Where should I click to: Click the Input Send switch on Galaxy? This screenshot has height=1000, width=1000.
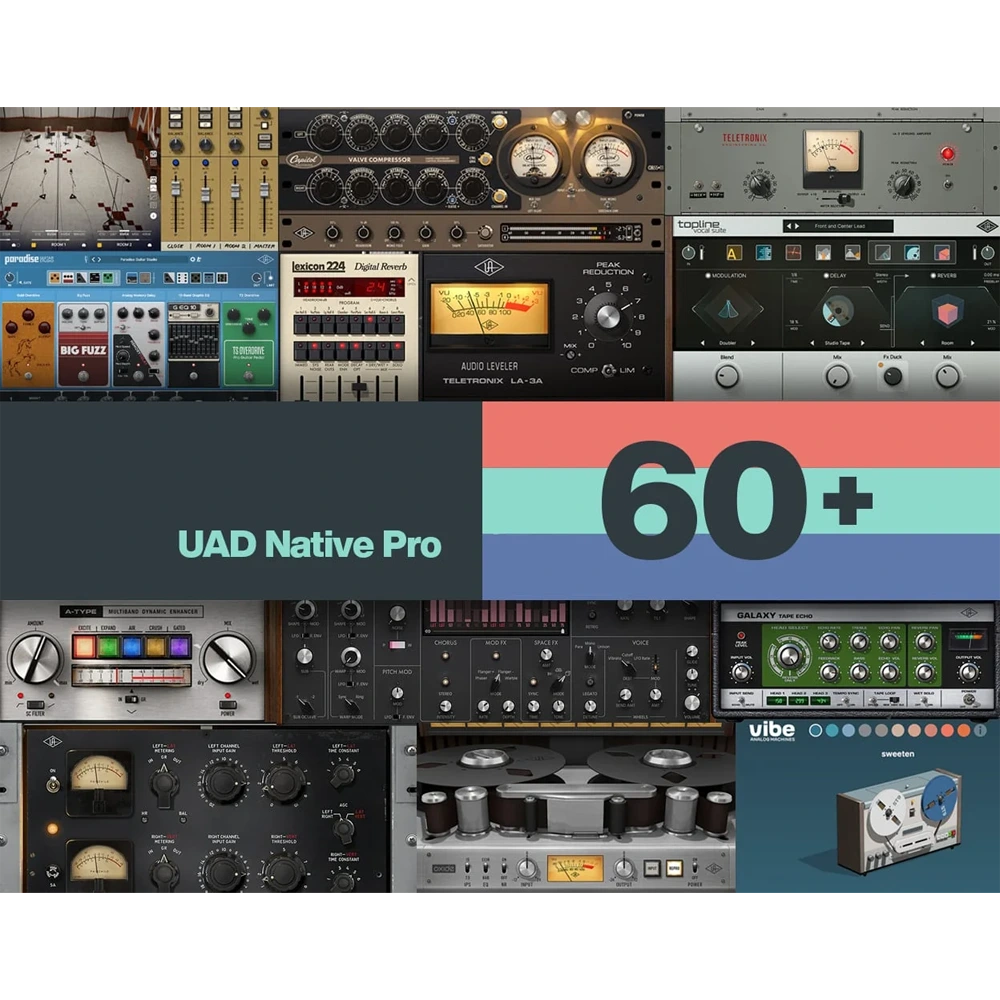pyautogui.click(x=740, y=701)
